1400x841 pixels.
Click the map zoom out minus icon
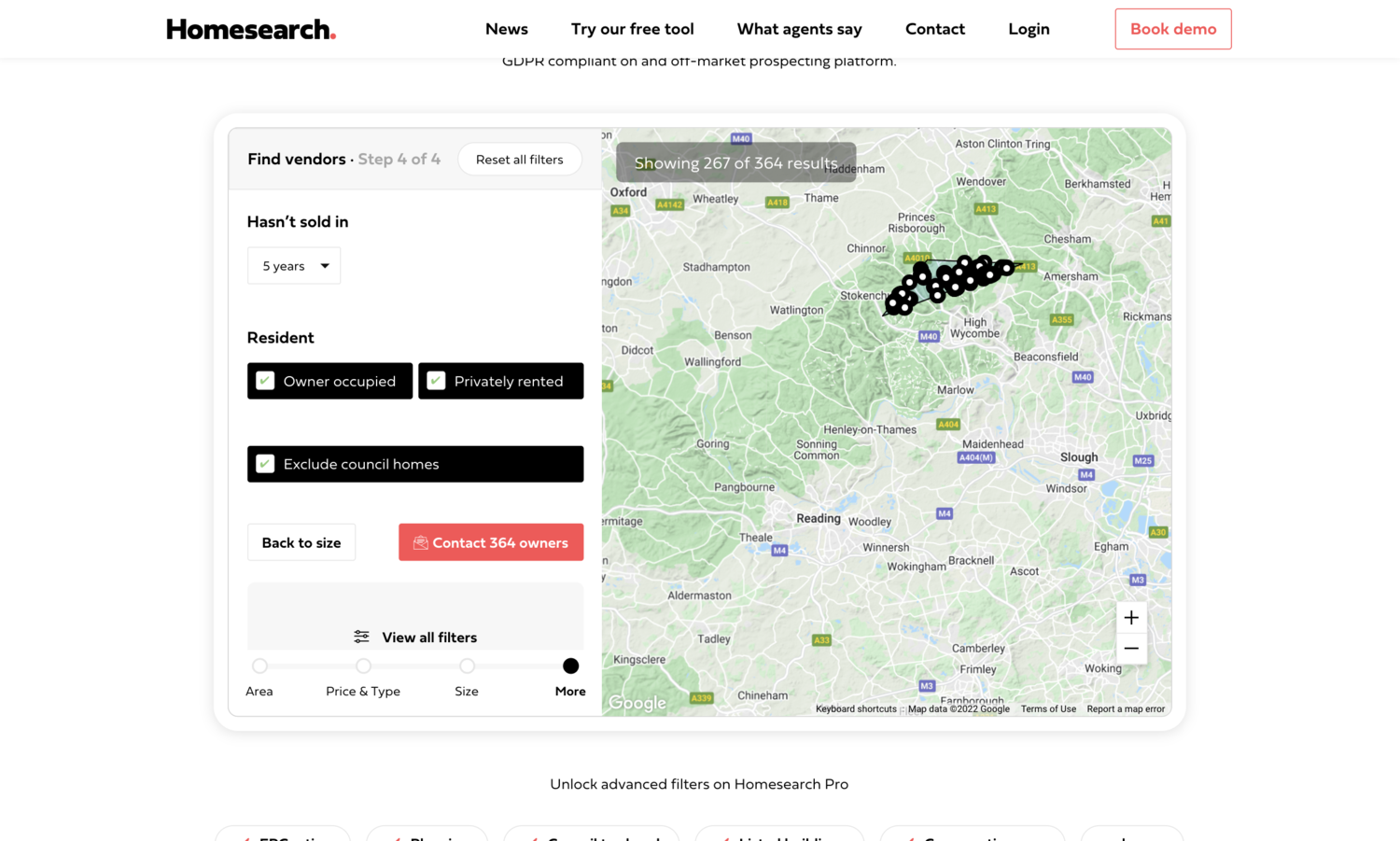1131,649
